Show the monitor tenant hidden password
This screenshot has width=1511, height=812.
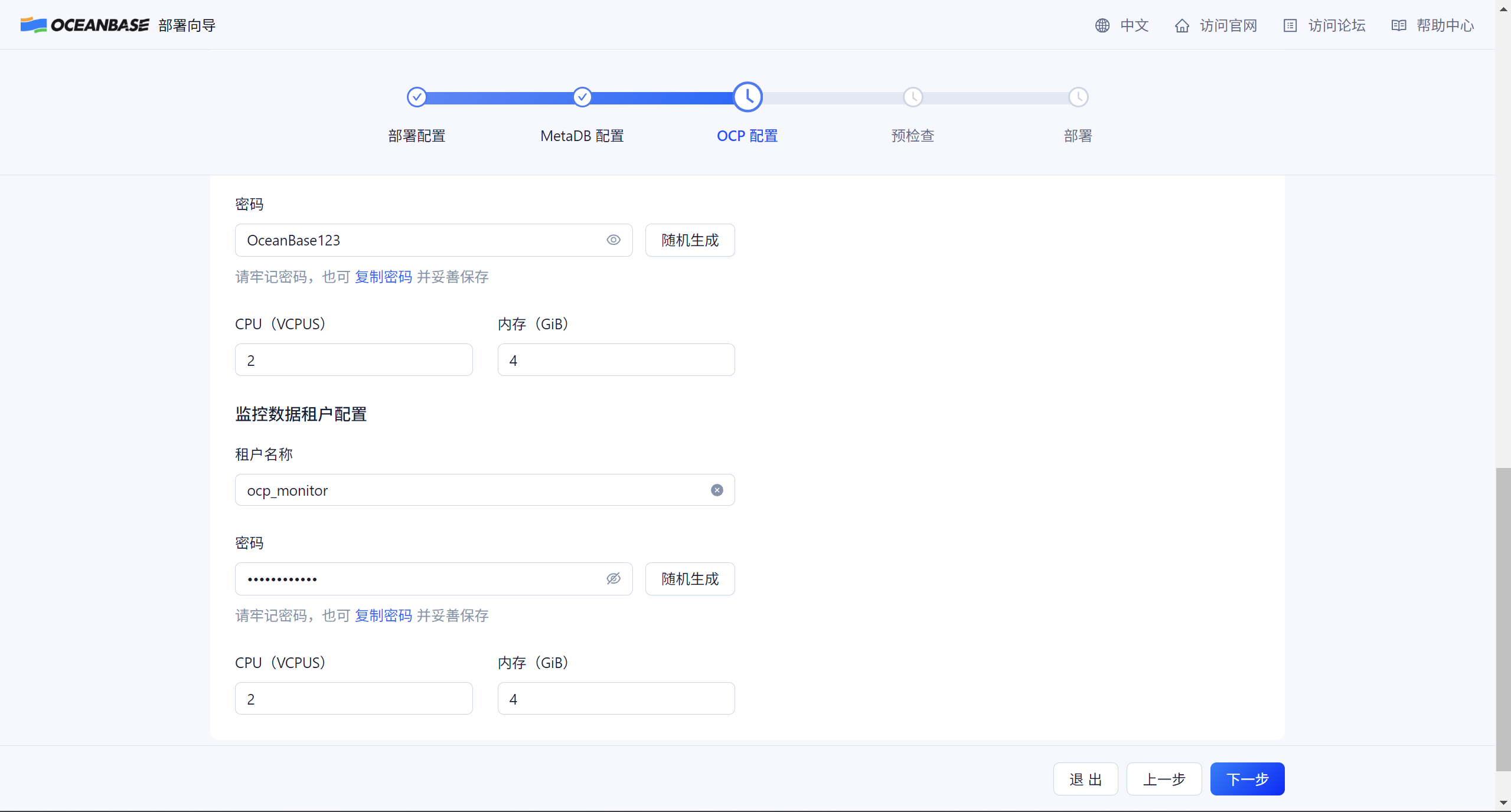(x=613, y=578)
